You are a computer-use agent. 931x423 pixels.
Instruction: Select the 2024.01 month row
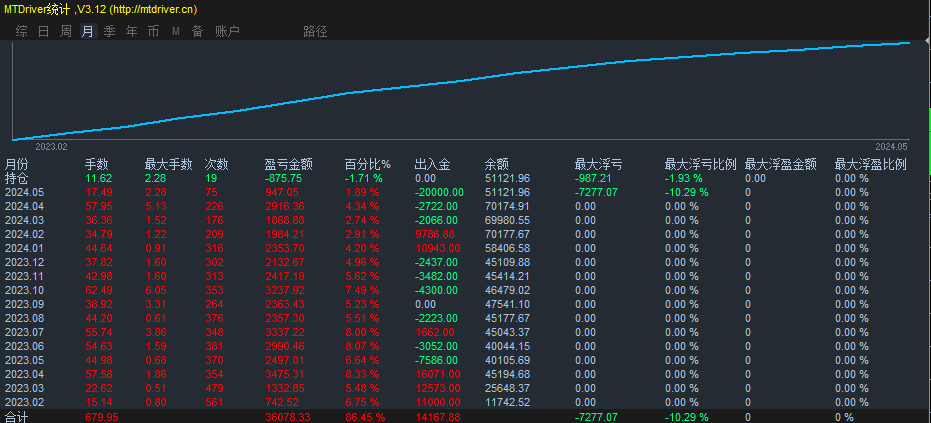click(x=465, y=248)
